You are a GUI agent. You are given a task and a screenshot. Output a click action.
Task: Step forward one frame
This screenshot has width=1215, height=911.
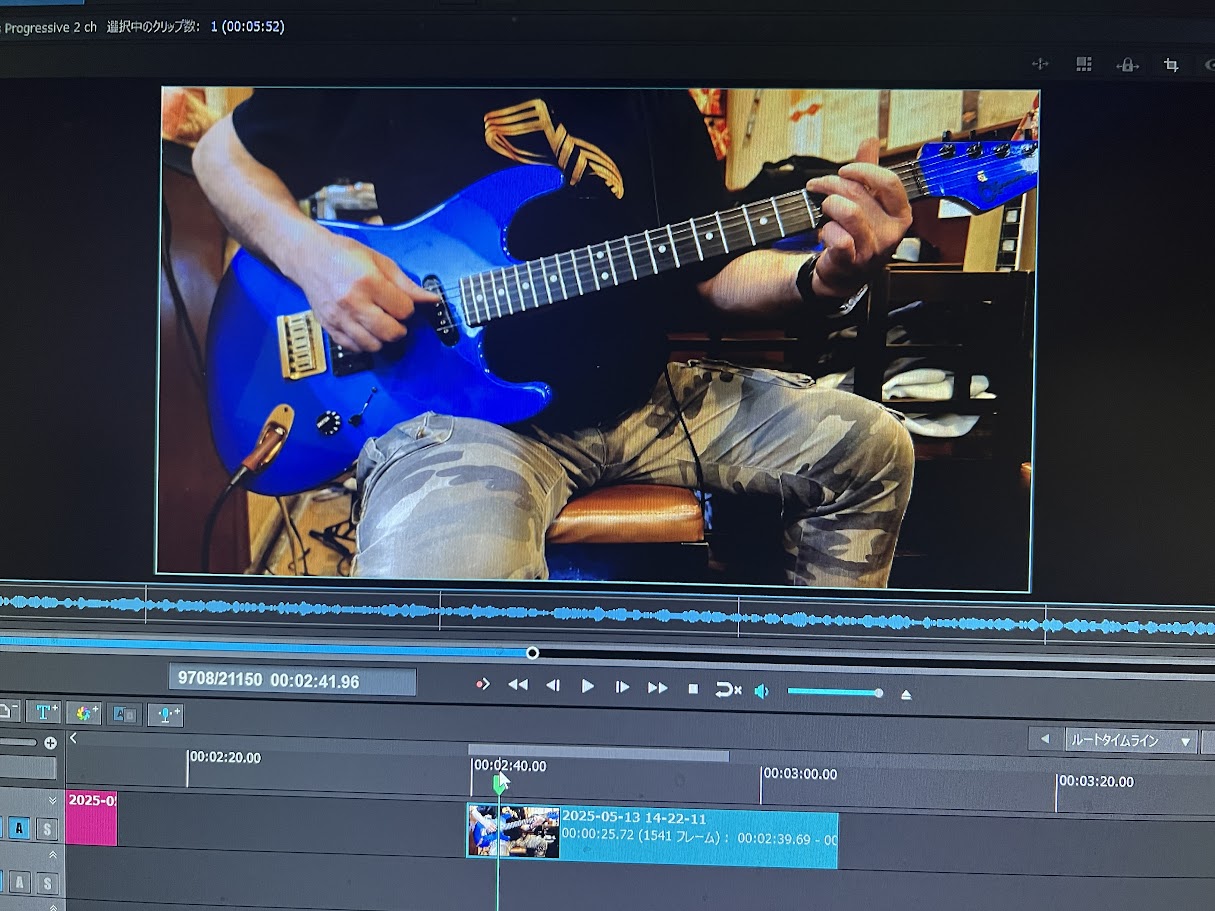click(622, 687)
